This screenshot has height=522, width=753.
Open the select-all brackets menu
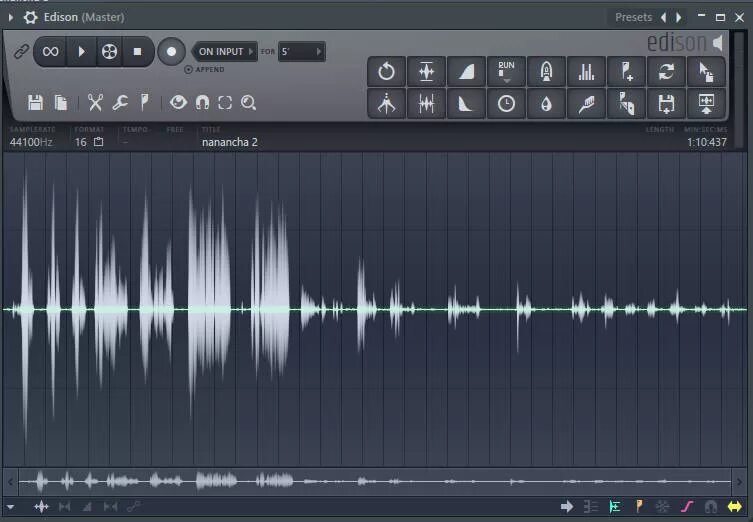225,102
